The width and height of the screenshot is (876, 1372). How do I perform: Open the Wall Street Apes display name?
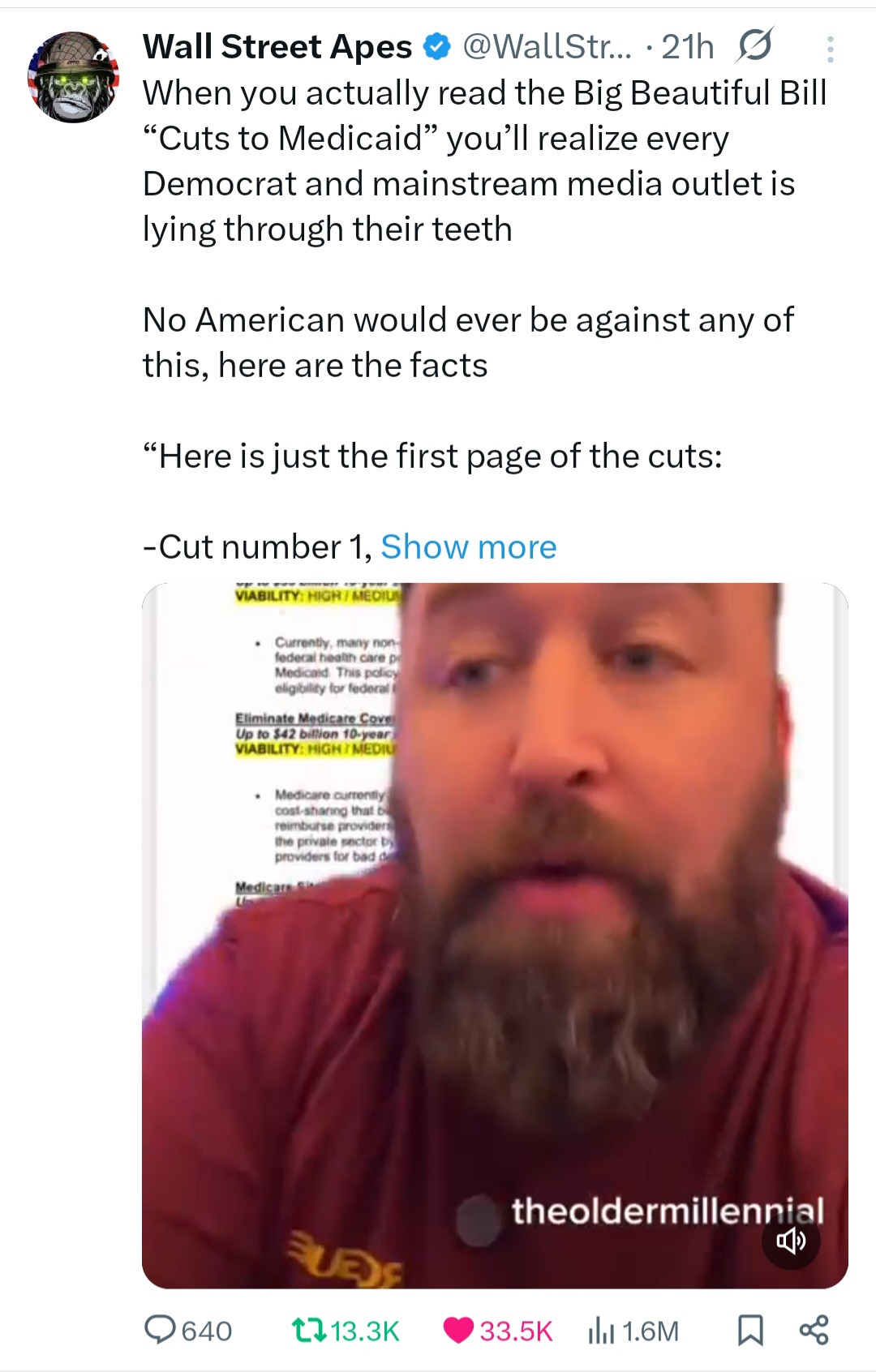277,47
